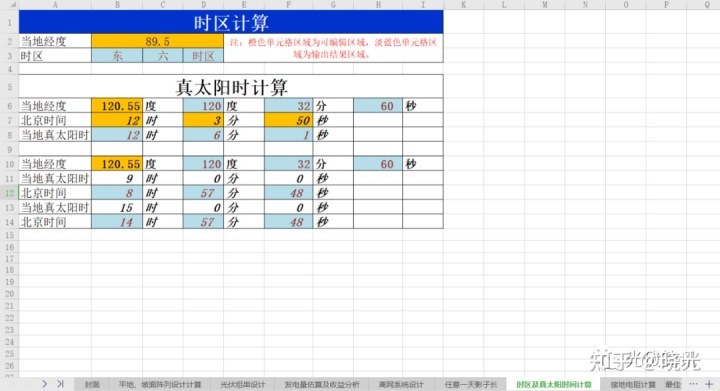Click the red note text about editable cells
Screen dimensions: 720x391
coord(333,48)
